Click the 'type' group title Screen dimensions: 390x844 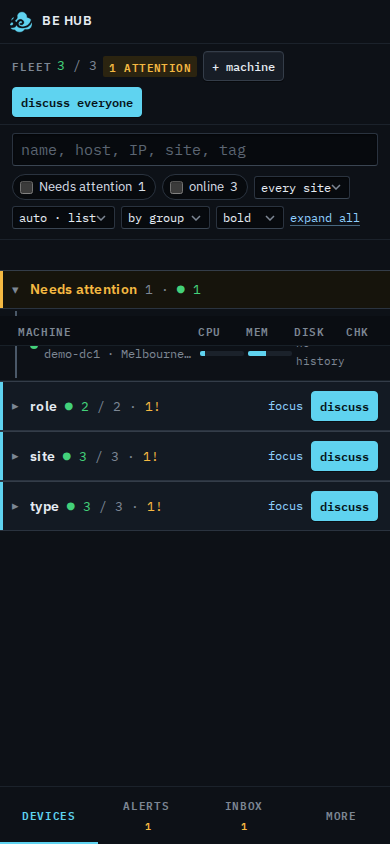tap(44, 507)
